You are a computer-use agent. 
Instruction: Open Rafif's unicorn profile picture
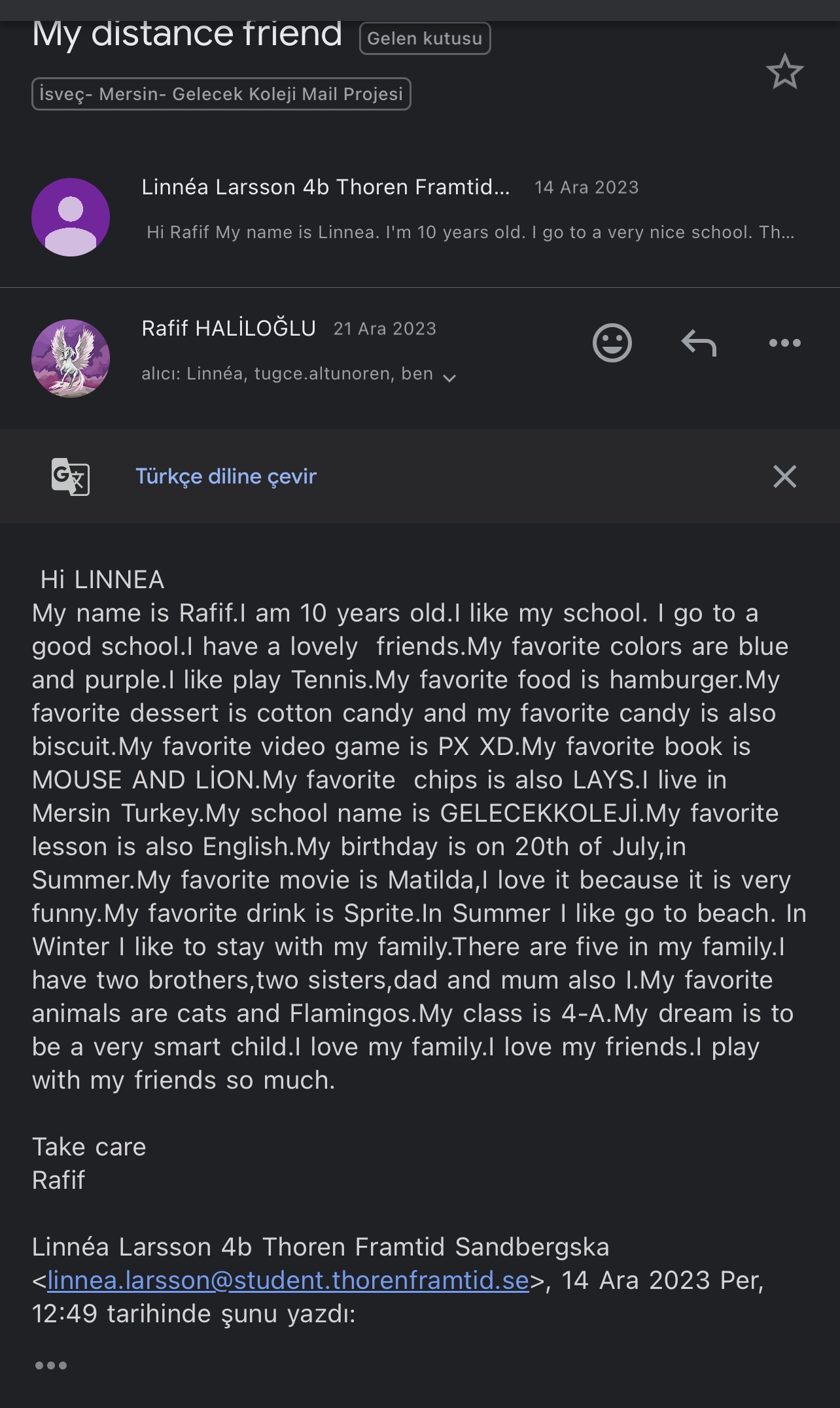tap(71, 359)
